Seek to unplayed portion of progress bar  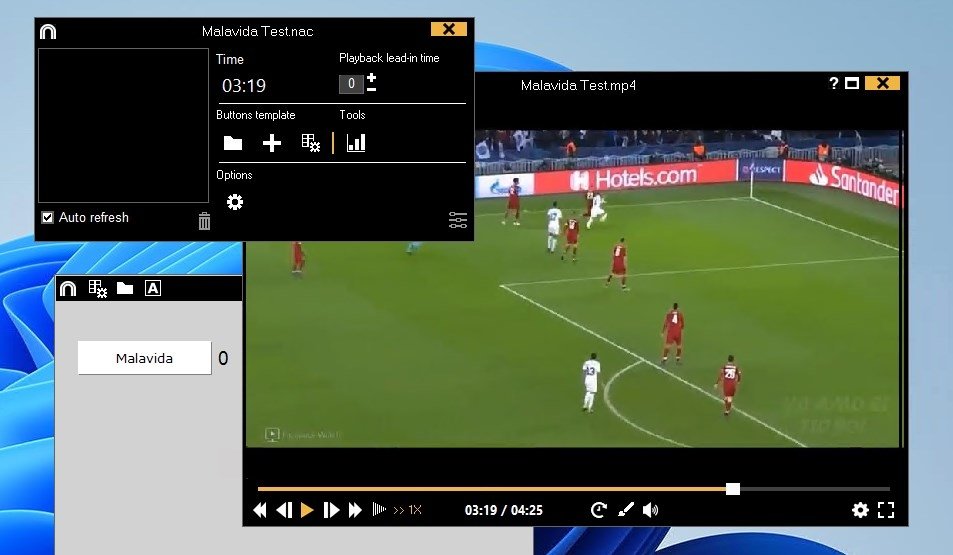pos(814,489)
